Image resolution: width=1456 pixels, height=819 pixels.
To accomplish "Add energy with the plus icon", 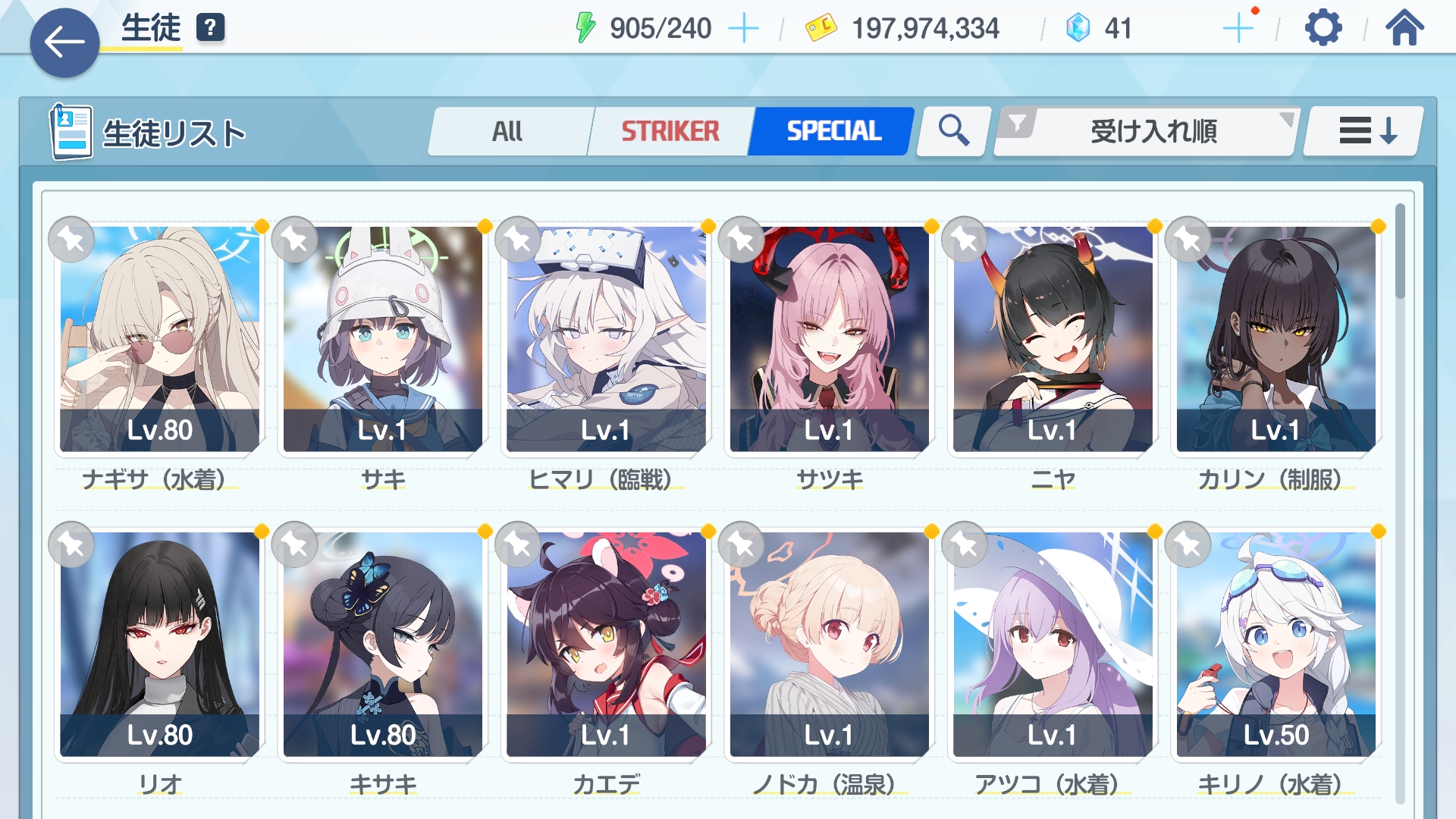I will coord(743,29).
